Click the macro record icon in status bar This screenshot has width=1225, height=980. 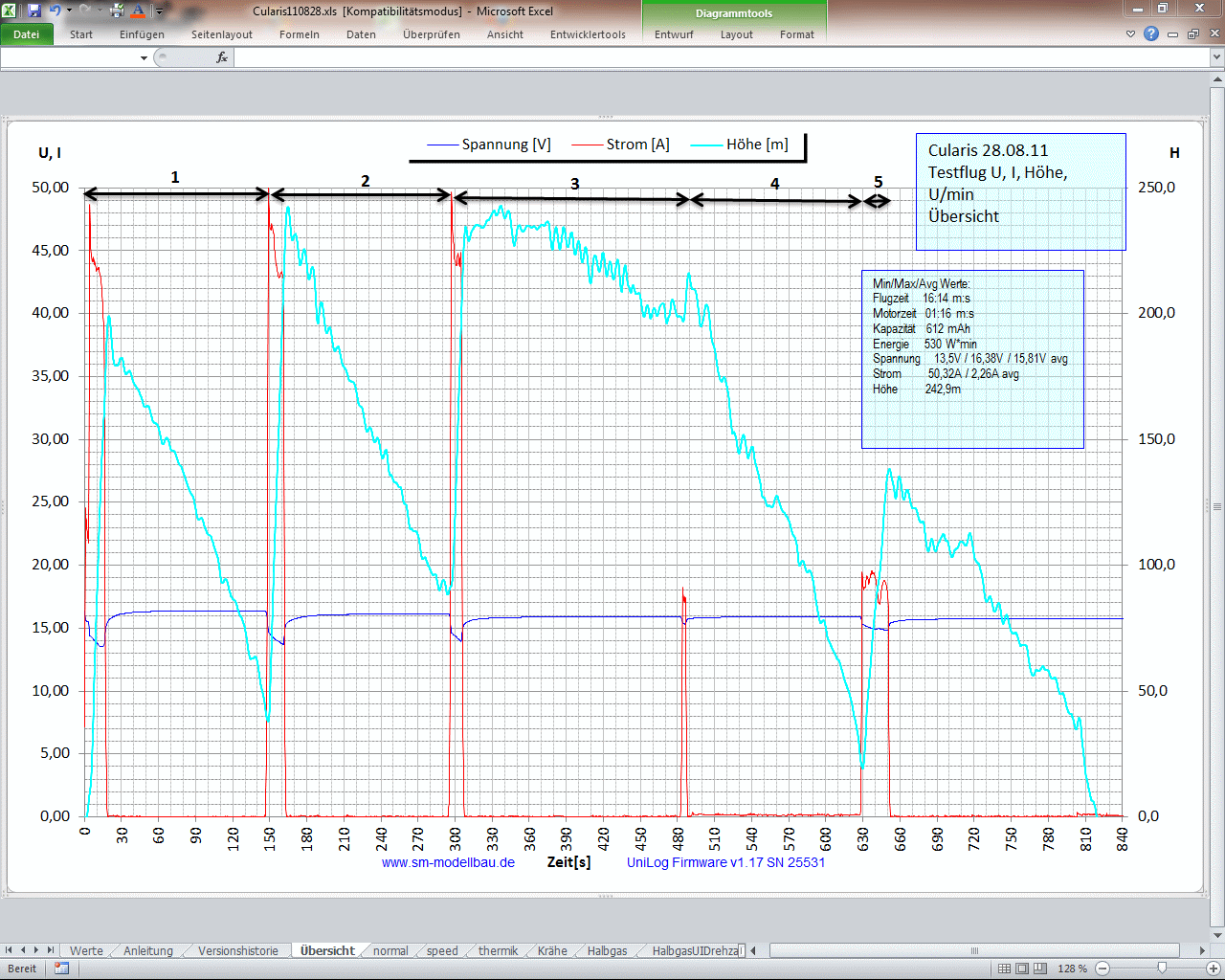(62, 969)
